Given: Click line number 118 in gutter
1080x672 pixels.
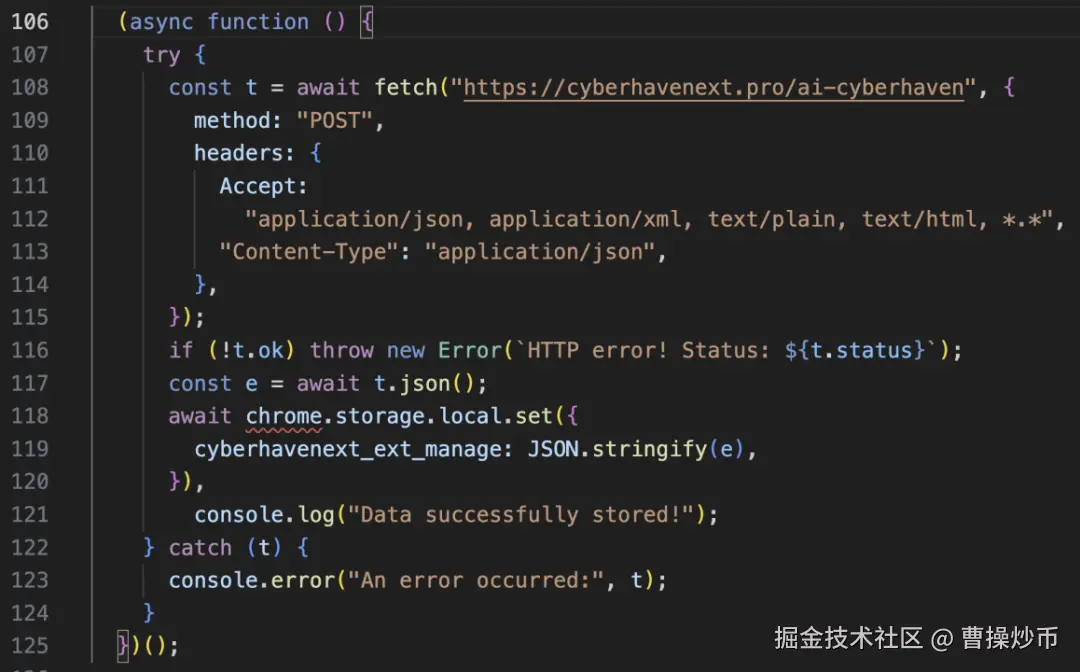Looking at the screenshot, I should tap(29, 416).
